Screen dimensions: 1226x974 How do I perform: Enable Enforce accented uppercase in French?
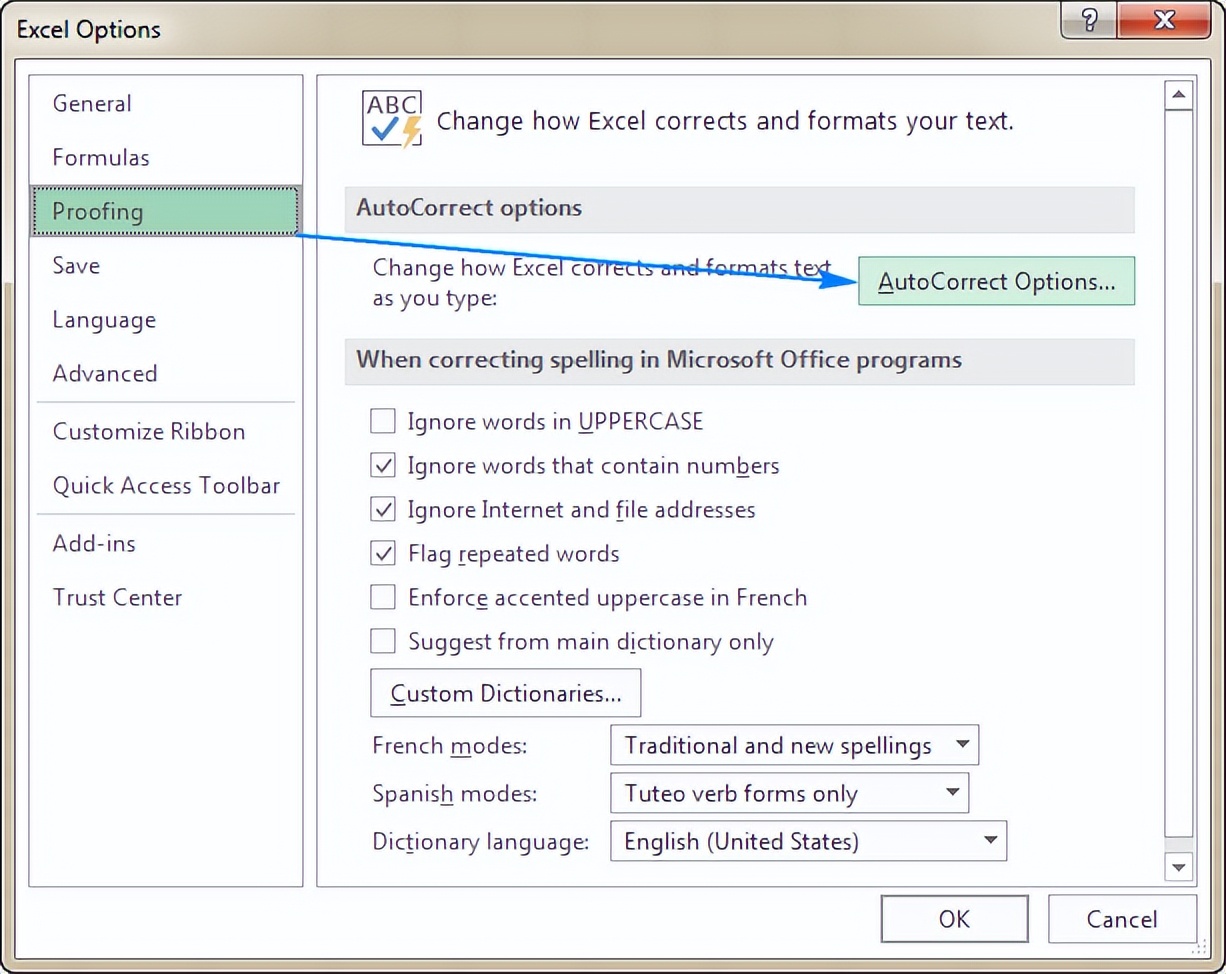(x=383, y=597)
